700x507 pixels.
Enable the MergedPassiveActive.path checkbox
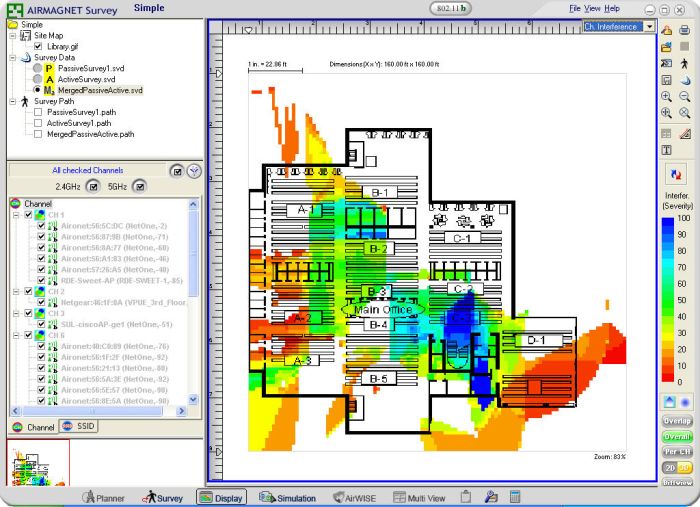point(38,134)
